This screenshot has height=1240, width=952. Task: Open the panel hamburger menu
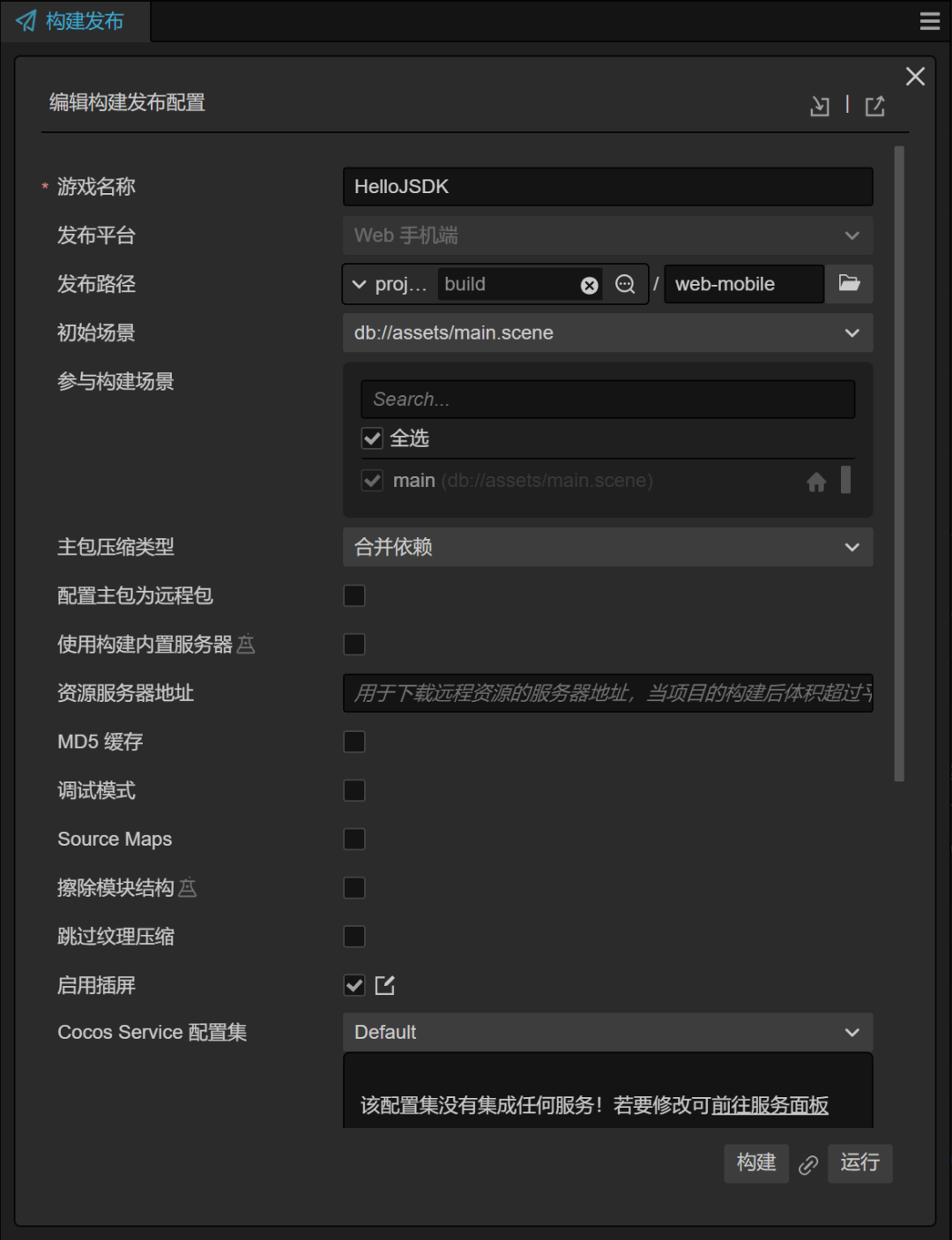pos(930,21)
